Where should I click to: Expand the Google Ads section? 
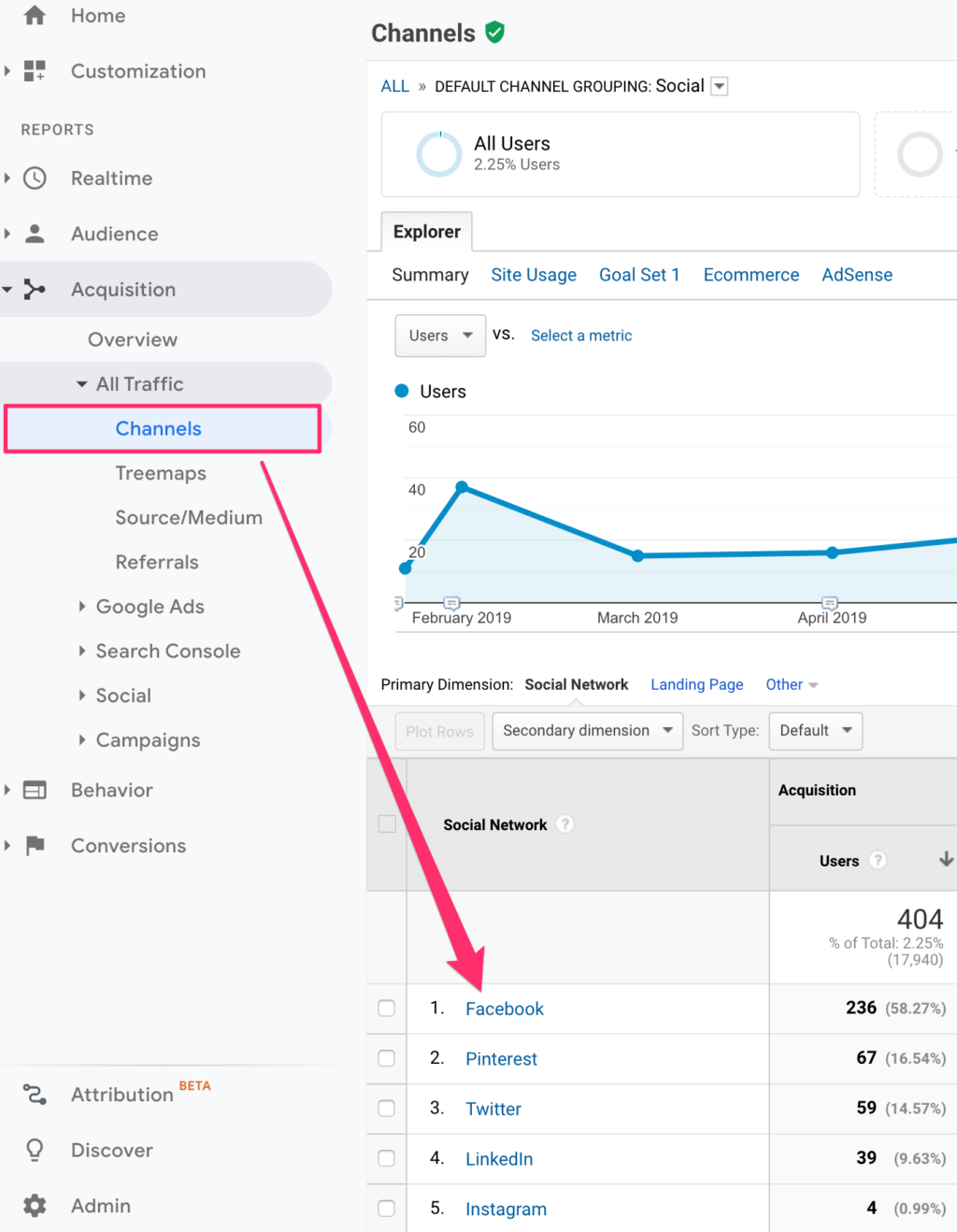(x=82, y=607)
